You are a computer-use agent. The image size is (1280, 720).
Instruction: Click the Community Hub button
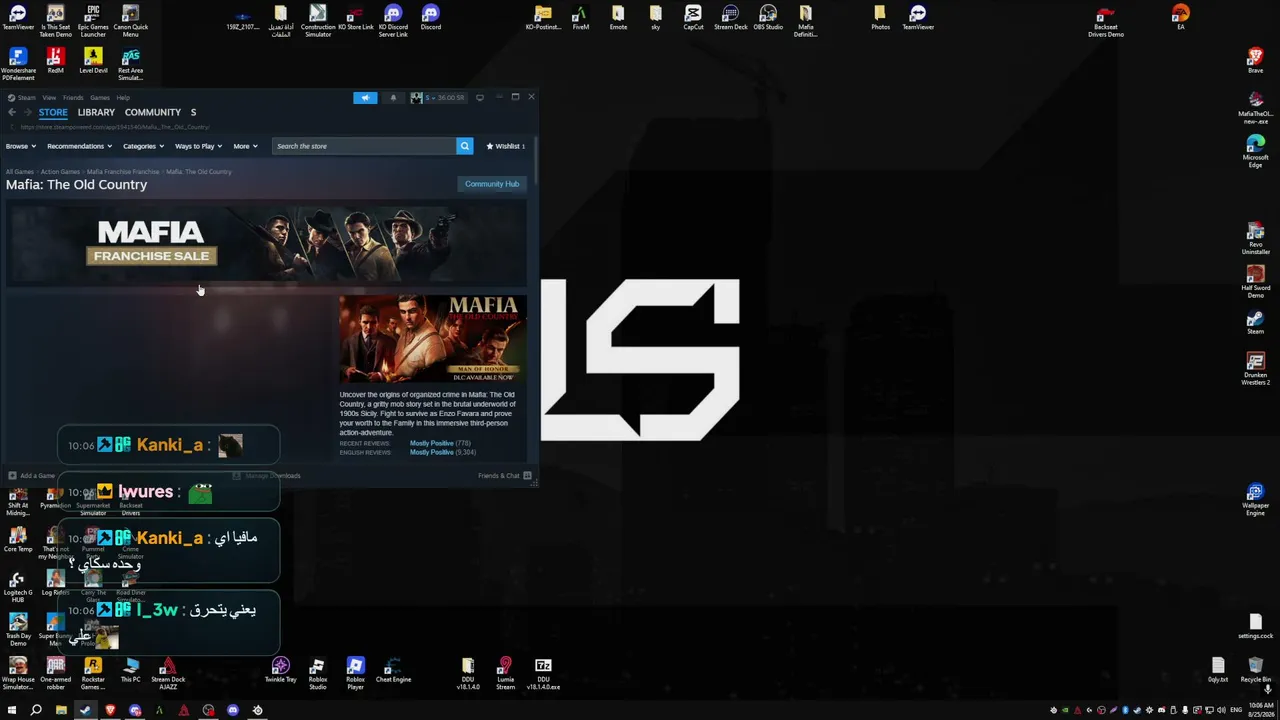click(x=492, y=184)
